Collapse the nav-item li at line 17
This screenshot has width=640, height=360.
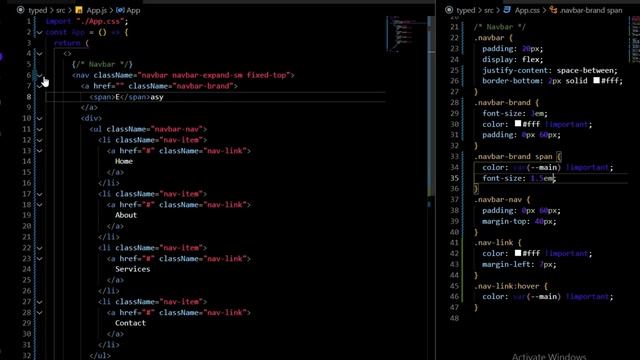[40, 194]
